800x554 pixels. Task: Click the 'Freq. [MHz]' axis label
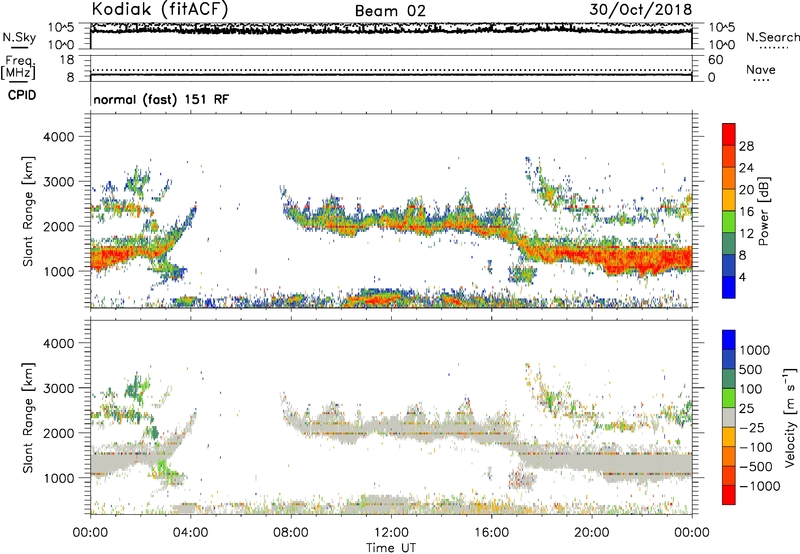click(x=18, y=67)
